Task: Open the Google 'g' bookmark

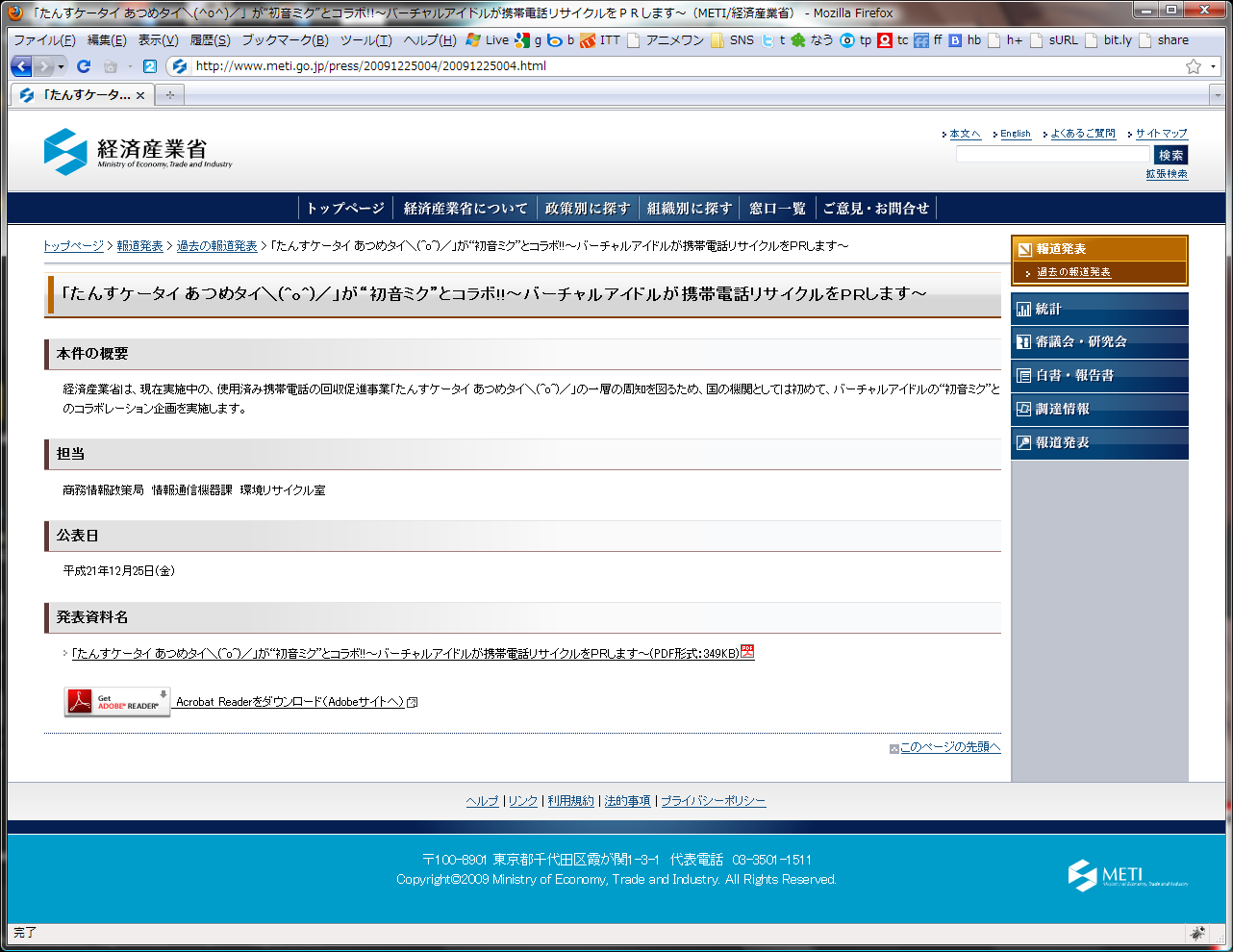Action: (x=528, y=40)
